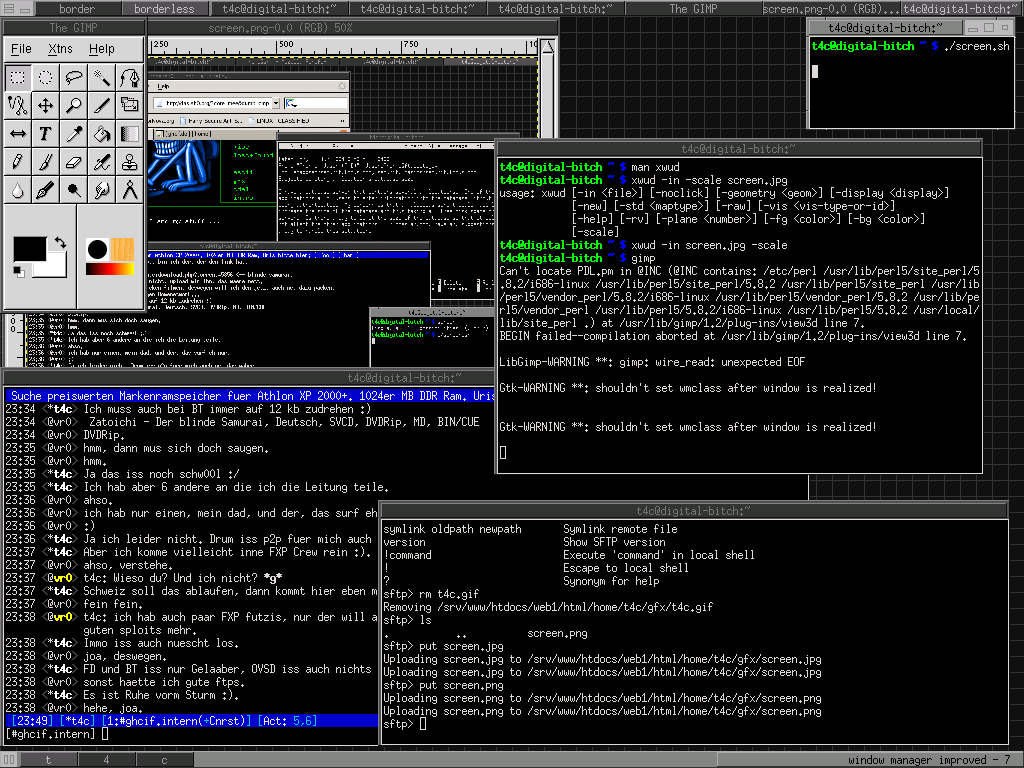Click the IRC topic line starting 'Suche preiswerten'

tap(249, 396)
